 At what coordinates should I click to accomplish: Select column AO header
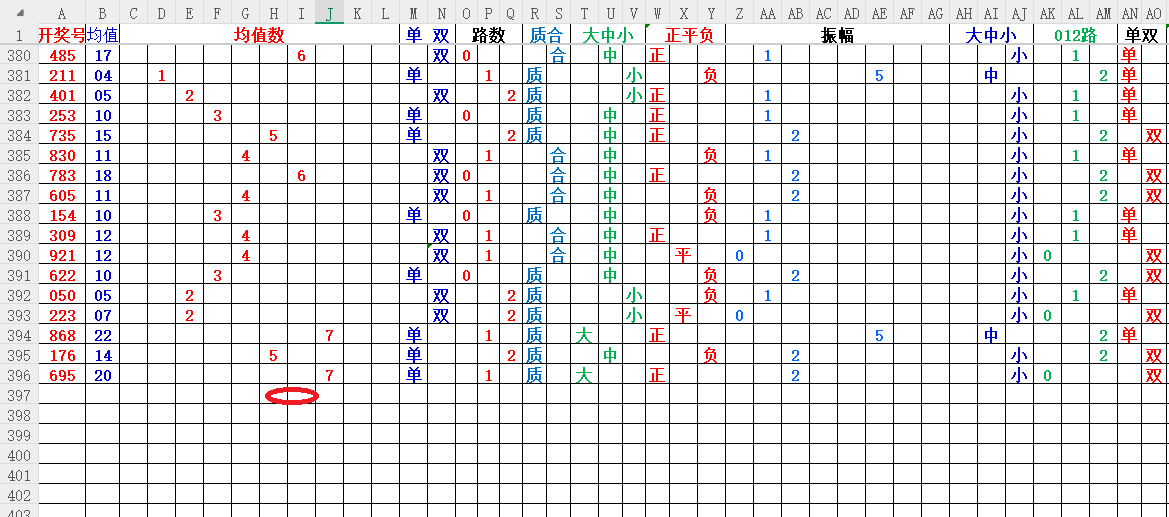[x=1153, y=13]
